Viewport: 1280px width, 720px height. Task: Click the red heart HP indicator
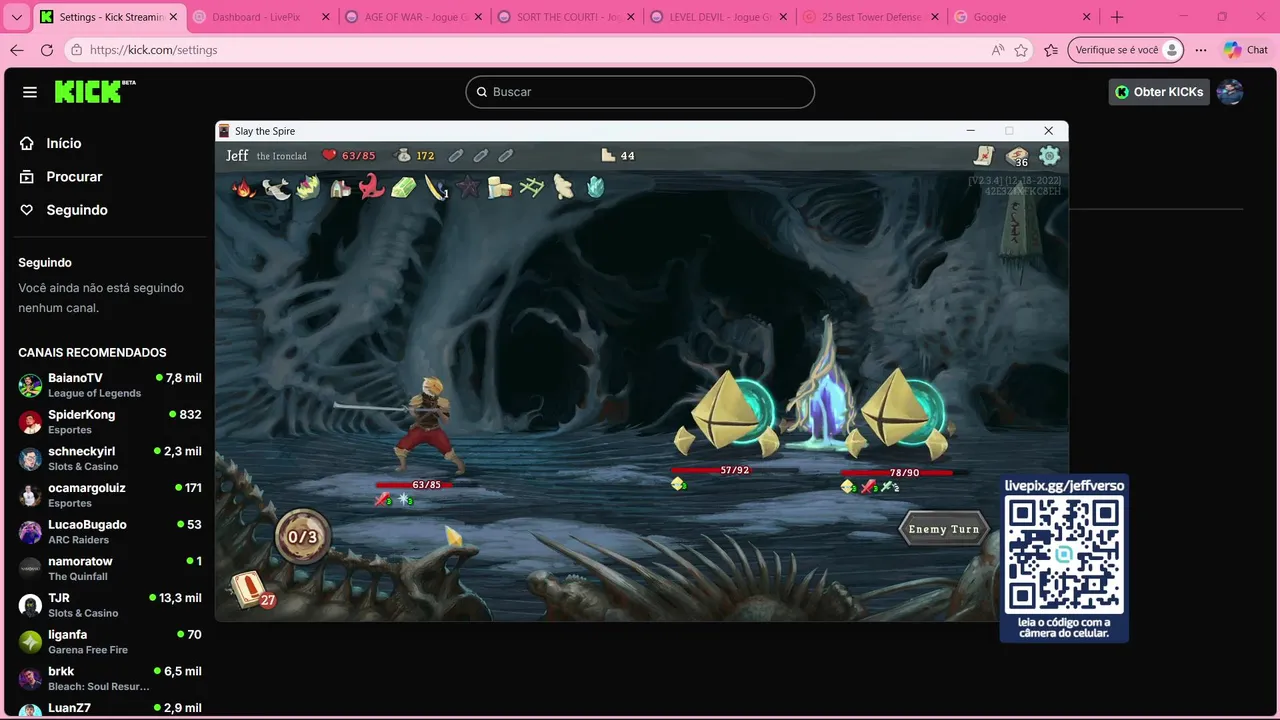pos(329,155)
